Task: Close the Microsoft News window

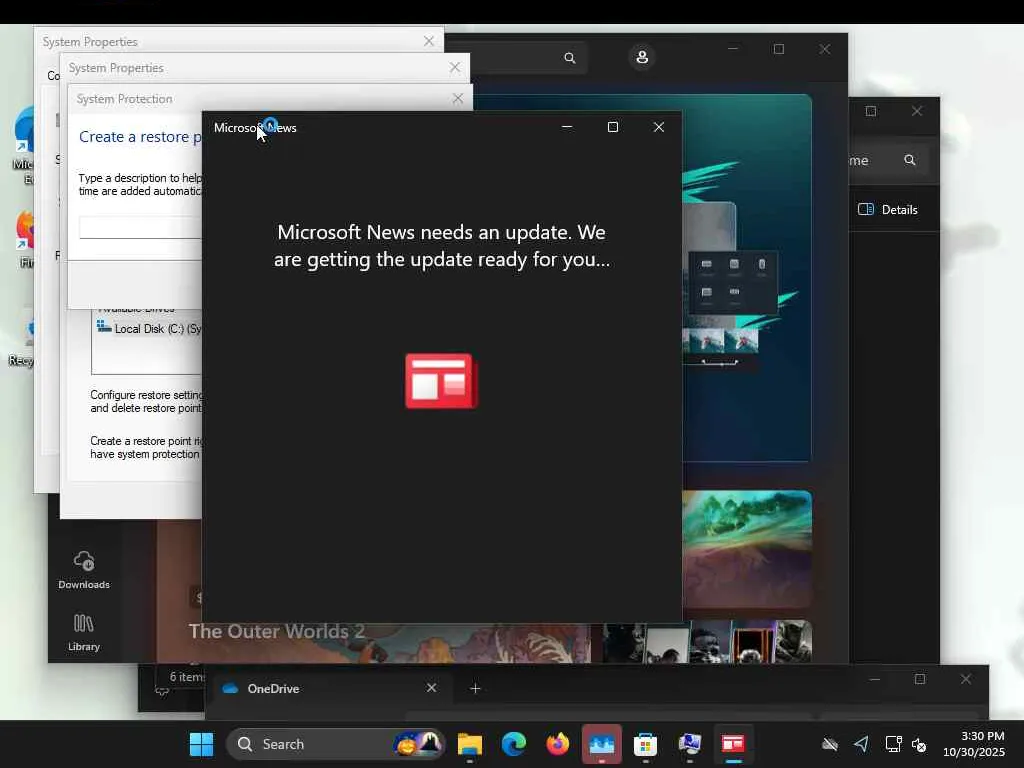Action: 658,127
